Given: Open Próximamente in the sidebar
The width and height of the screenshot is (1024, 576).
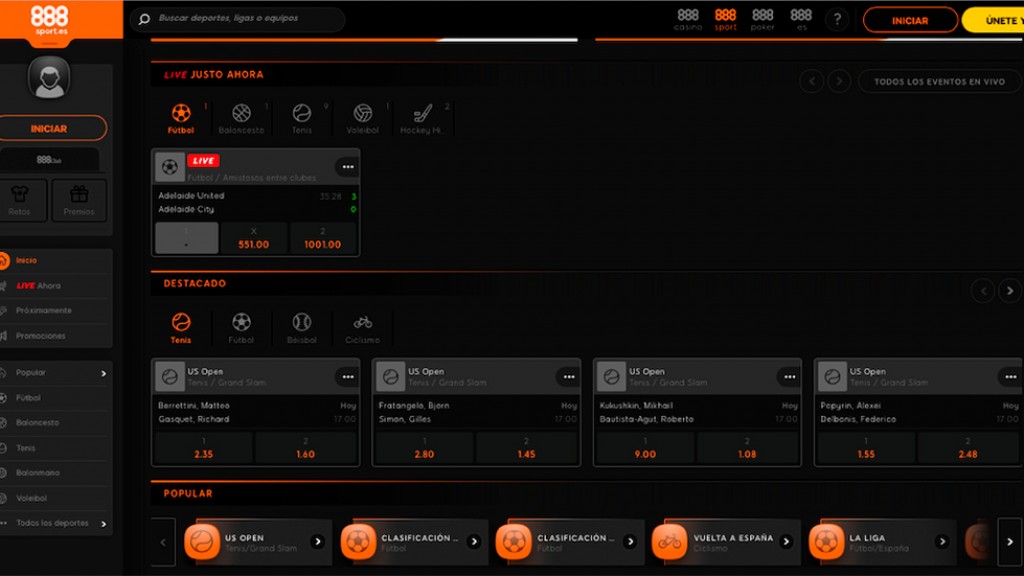Looking at the screenshot, I should [54, 310].
